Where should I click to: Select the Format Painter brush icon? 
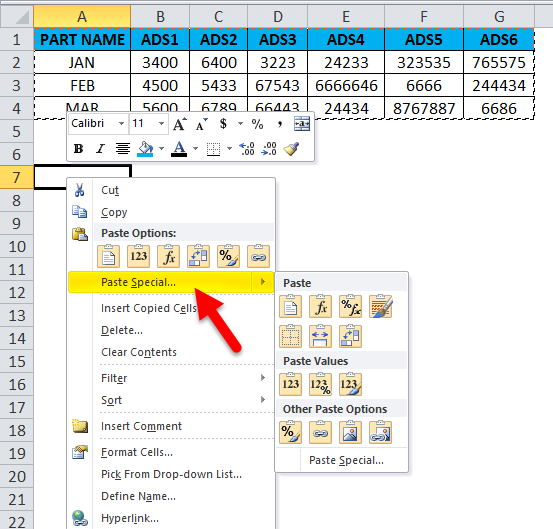point(292,149)
